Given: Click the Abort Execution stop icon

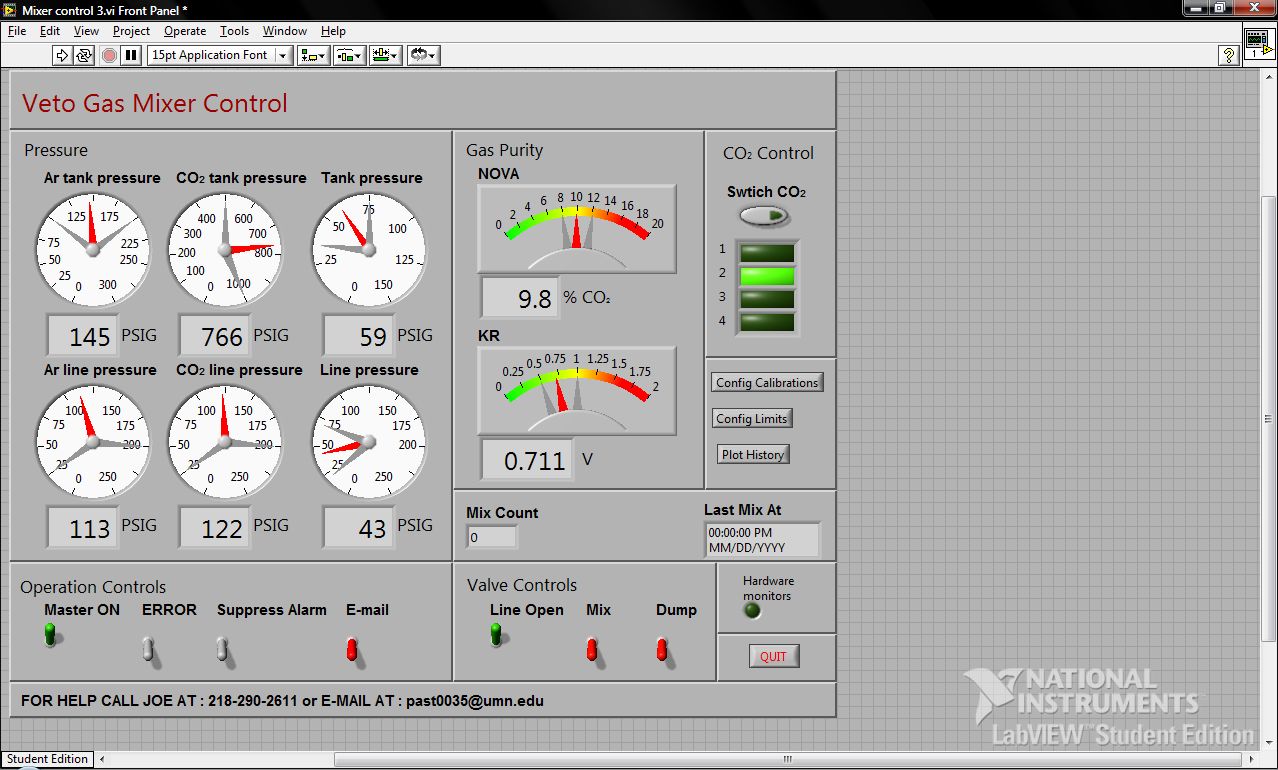Looking at the screenshot, I should pos(109,56).
